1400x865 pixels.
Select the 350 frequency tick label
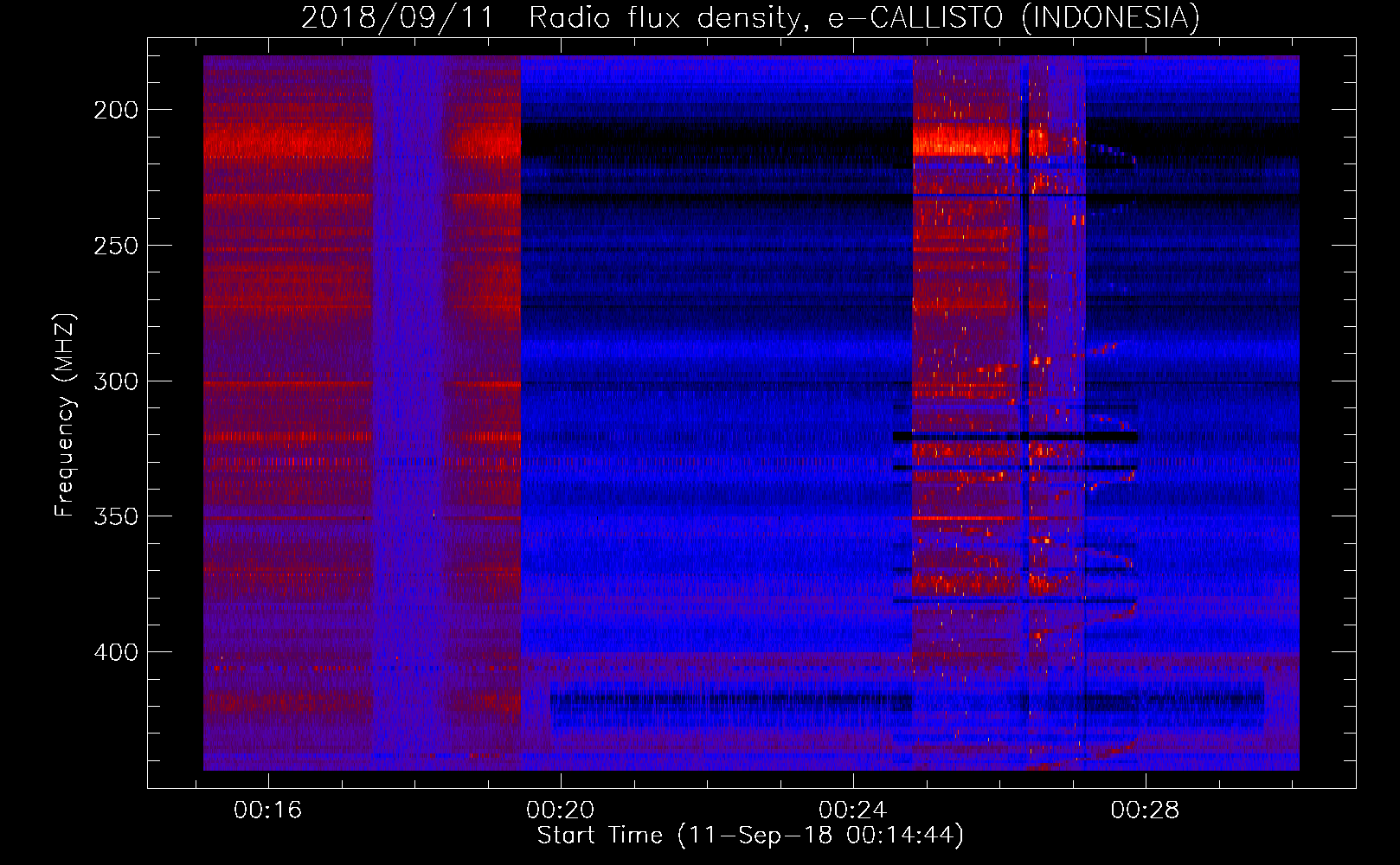click(116, 516)
